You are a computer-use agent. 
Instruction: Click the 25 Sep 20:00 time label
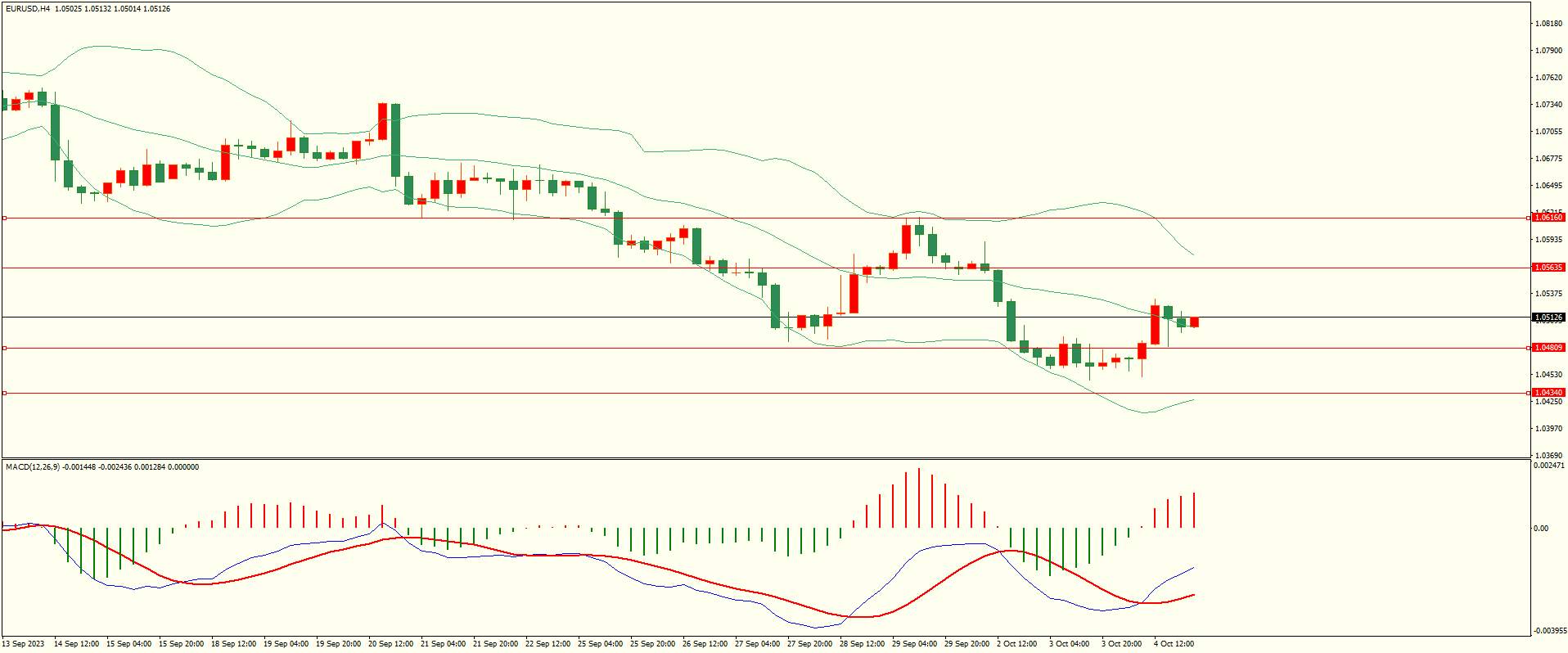tap(652, 644)
